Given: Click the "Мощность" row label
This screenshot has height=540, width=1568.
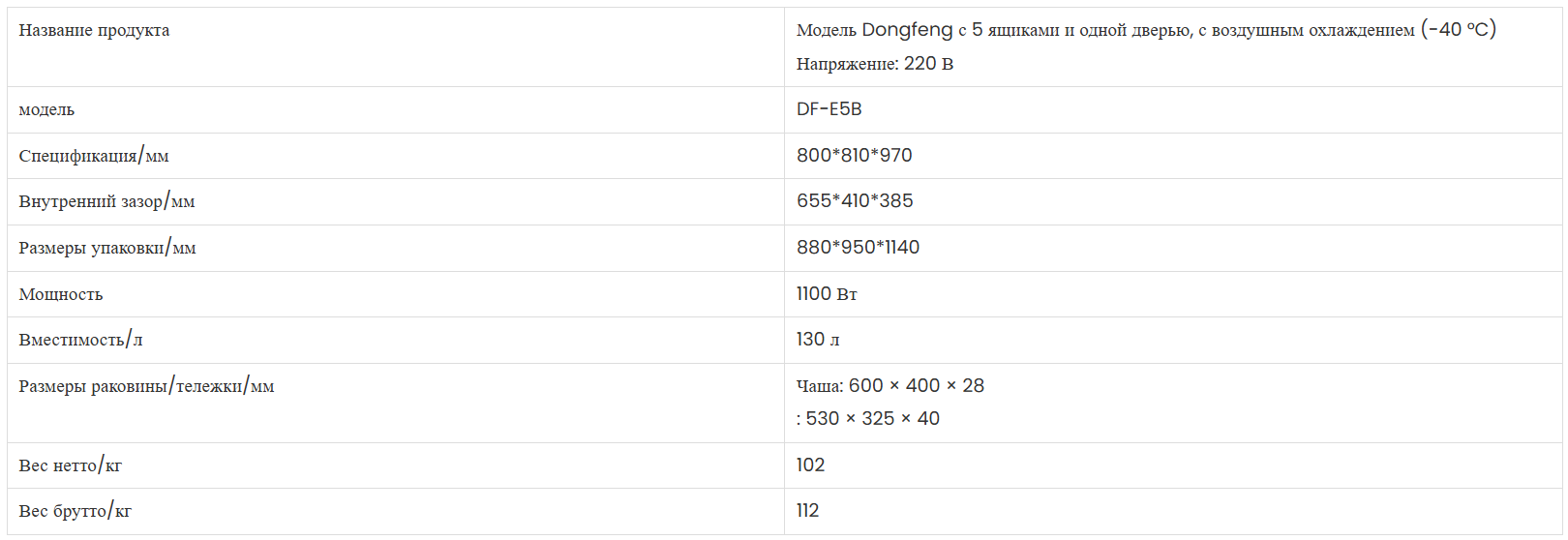Looking at the screenshot, I should pyautogui.click(x=61, y=294).
